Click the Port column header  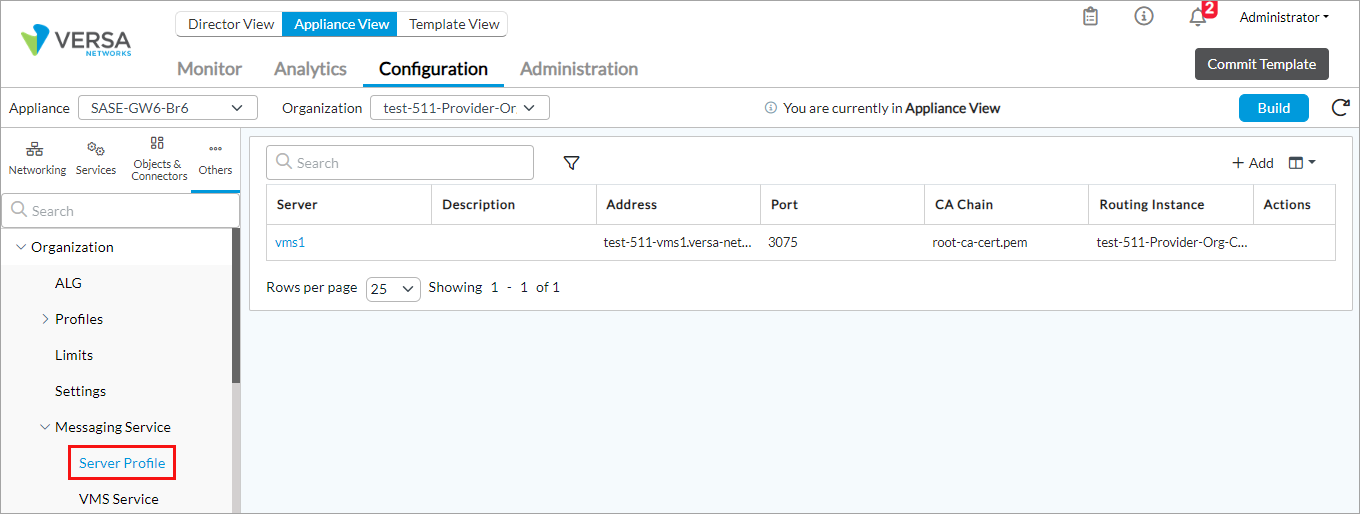pyautogui.click(x=842, y=204)
